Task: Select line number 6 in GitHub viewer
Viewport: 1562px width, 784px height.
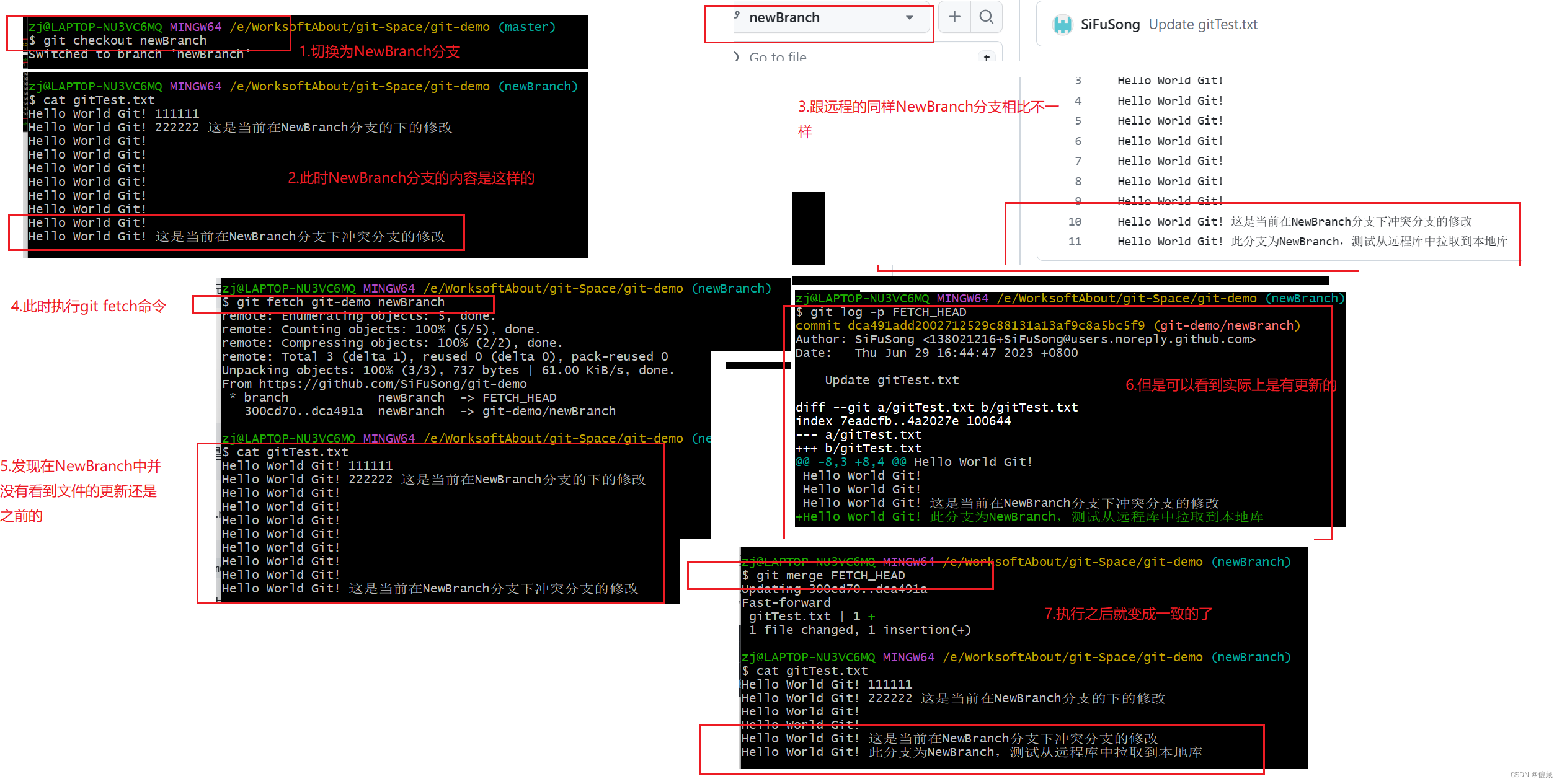Action: [x=1078, y=141]
